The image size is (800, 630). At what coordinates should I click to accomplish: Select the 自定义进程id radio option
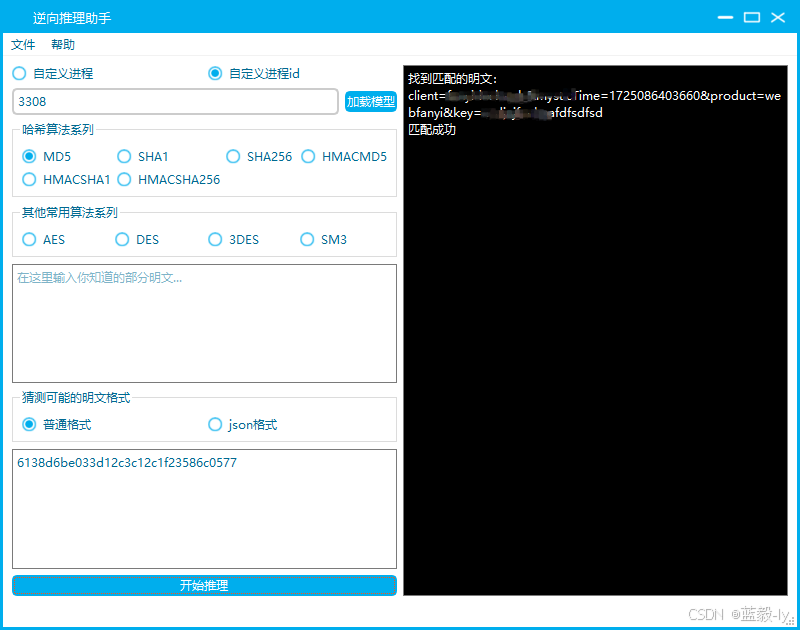(x=254, y=73)
